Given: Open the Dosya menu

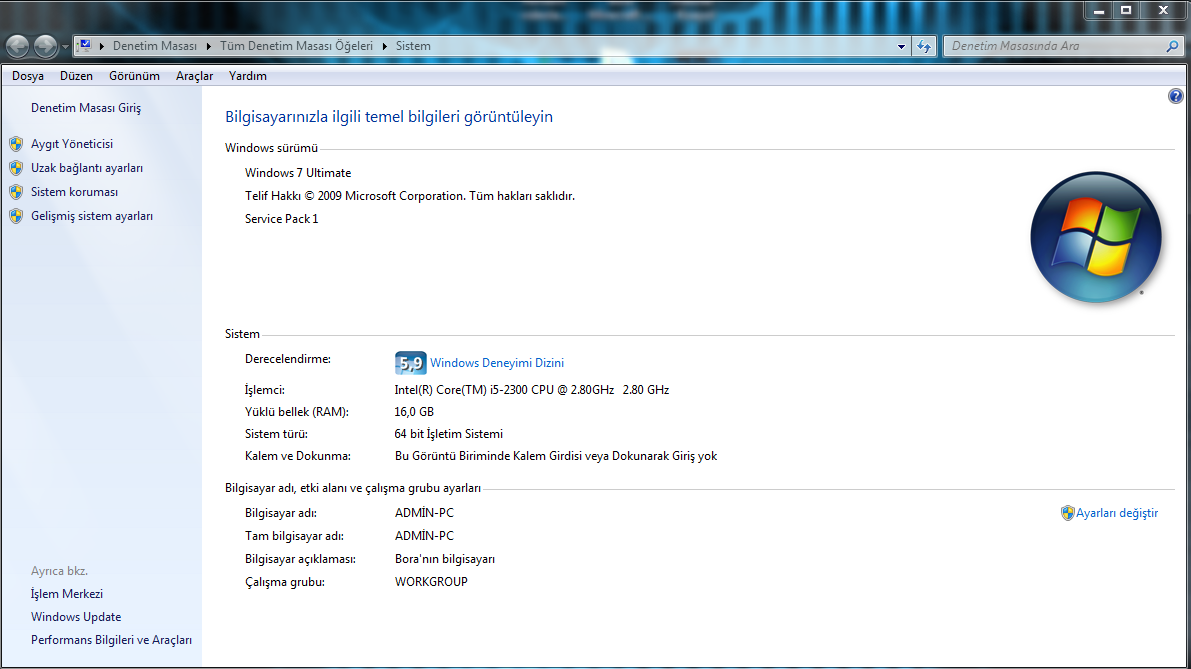Looking at the screenshot, I should [x=28, y=76].
